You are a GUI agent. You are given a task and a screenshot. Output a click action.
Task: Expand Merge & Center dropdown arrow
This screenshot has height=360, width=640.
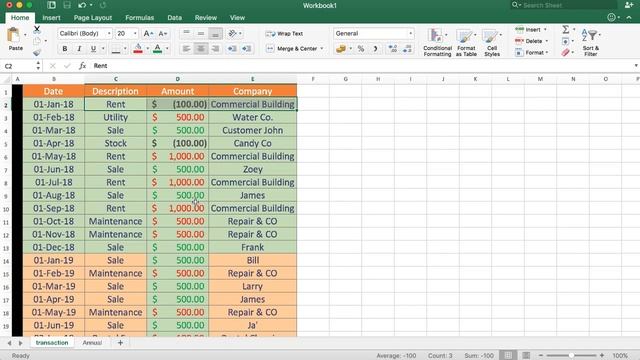pyautogui.click(x=322, y=49)
